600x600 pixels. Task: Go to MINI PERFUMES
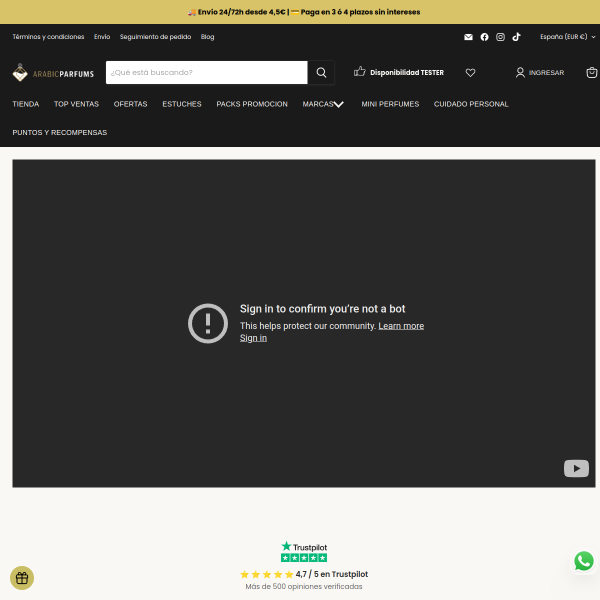(x=390, y=104)
